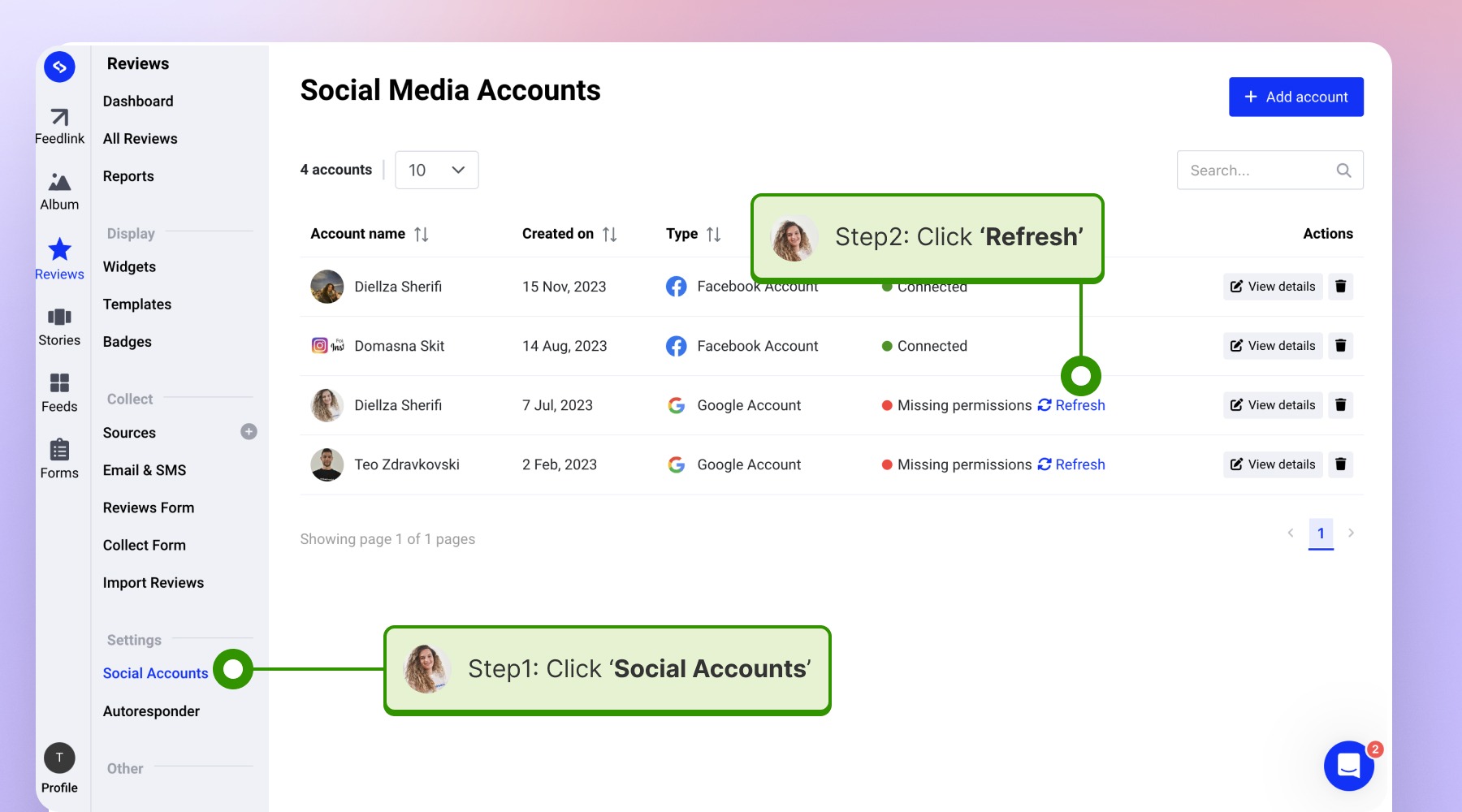Image resolution: width=1462 pixels, height=812 pixels.
Task: Open Social Accounts settings
Action: pyautogui.click(x=156, y=673)
